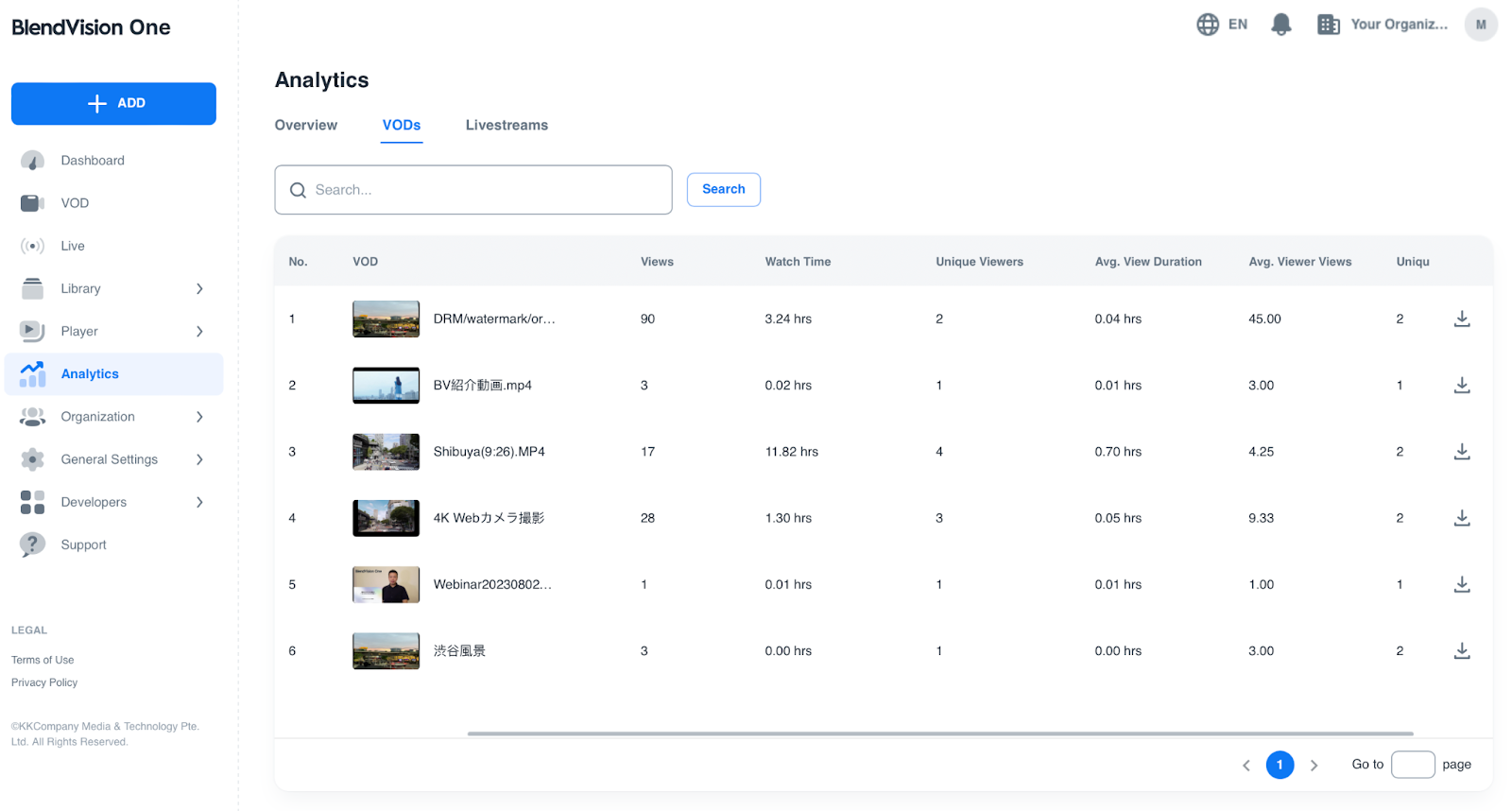Focus the Go to page input
The image size is (1512, 811).
tap(1412, 765)
